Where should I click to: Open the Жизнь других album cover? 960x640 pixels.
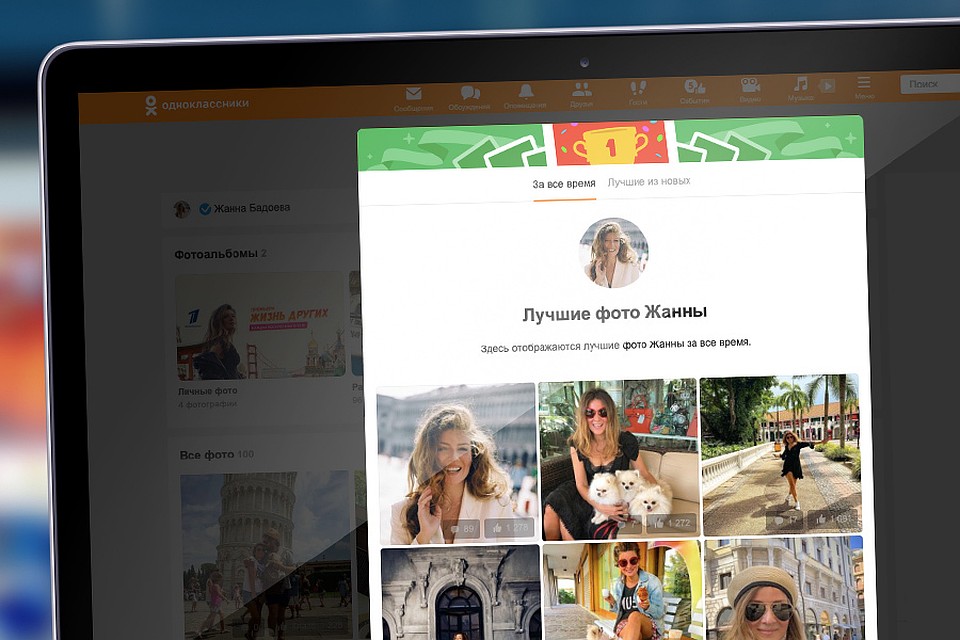tap(260, 326)
